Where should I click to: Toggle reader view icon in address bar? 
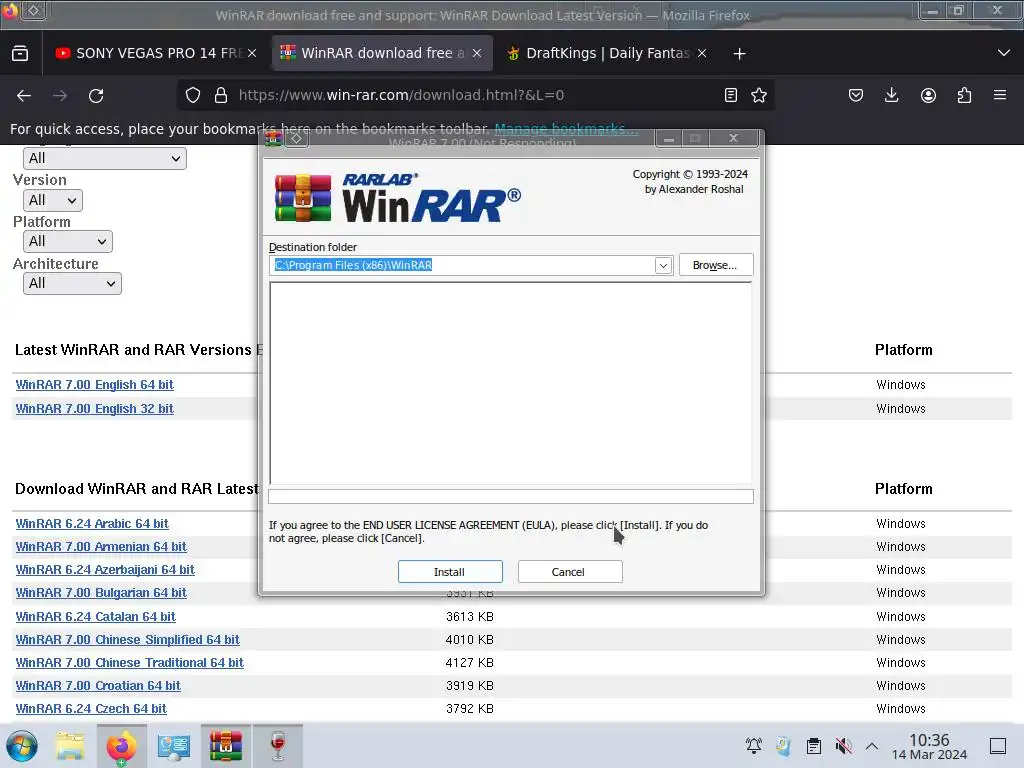[731, 95]
